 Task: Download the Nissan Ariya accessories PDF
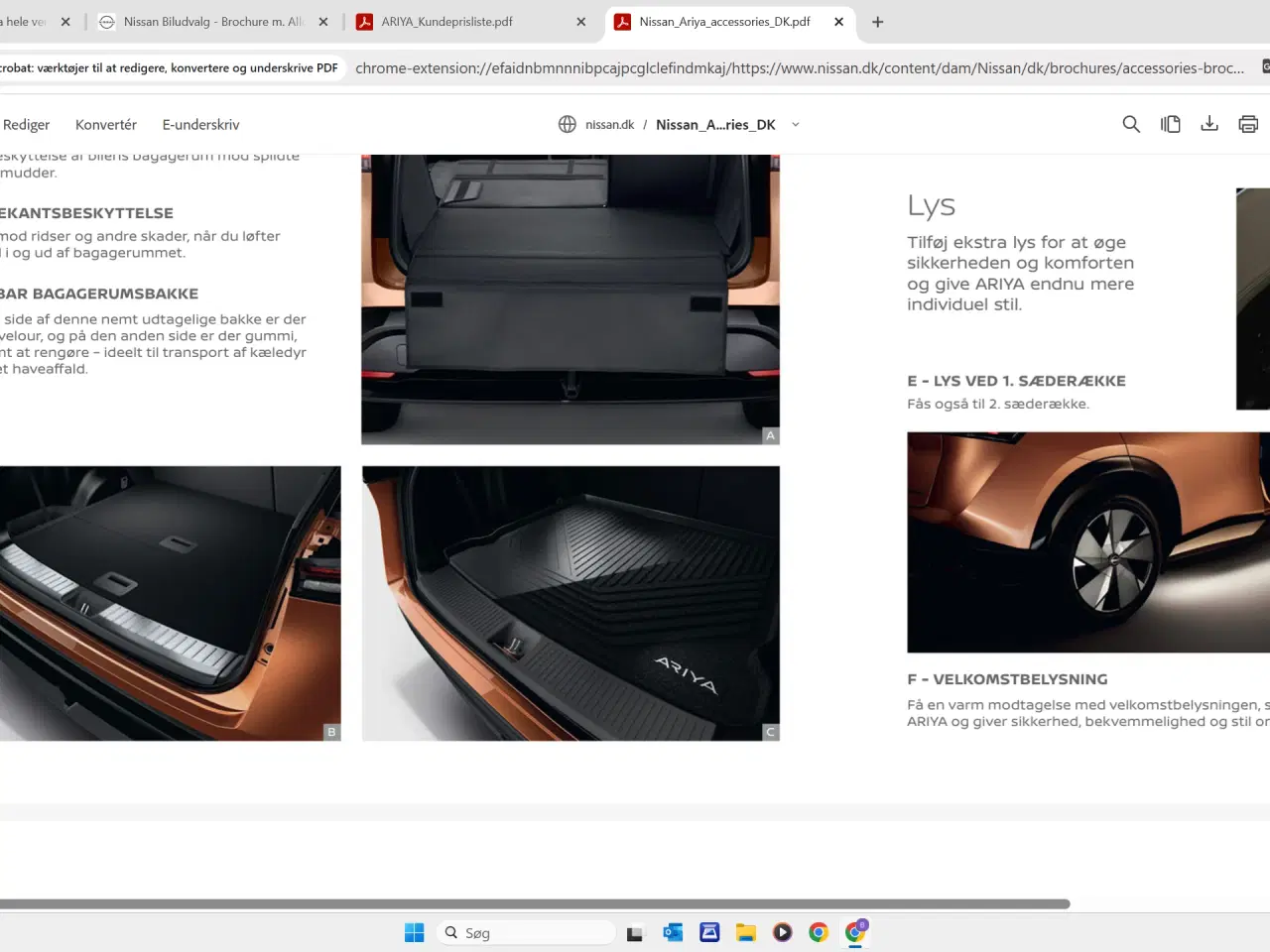pos(1209,123)
